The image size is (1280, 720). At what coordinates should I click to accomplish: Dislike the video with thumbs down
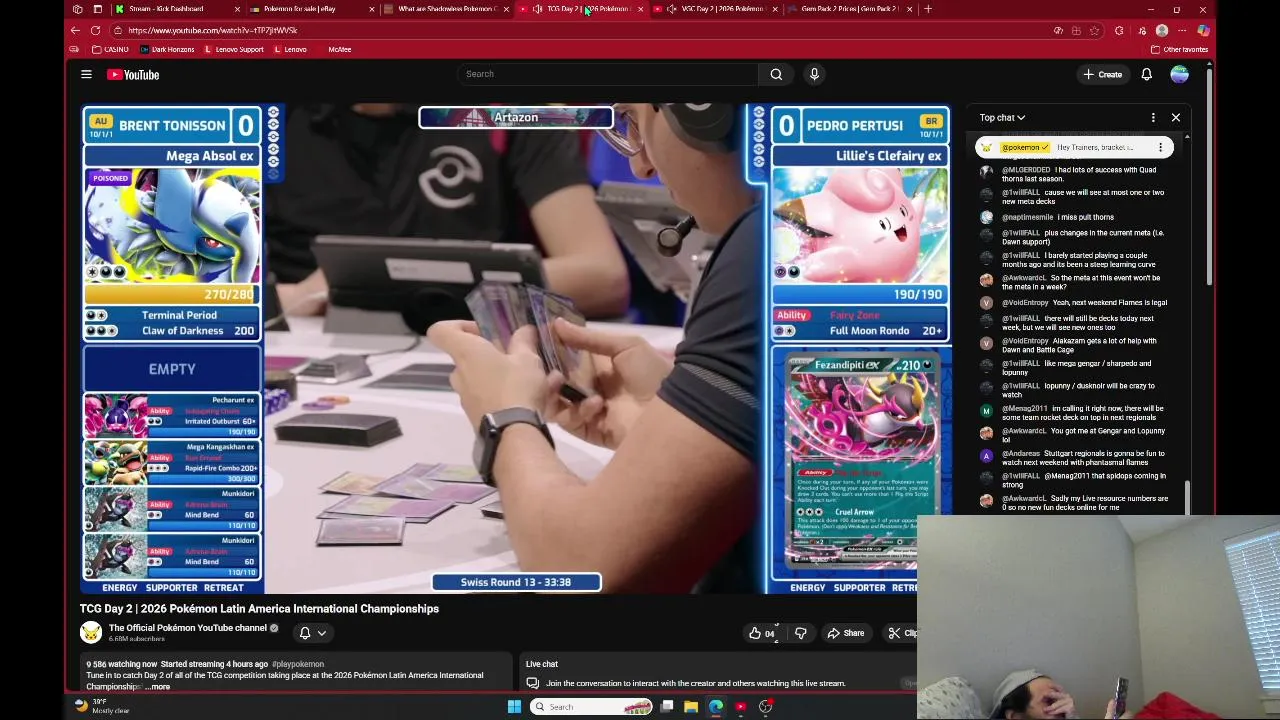pos(800,633)
